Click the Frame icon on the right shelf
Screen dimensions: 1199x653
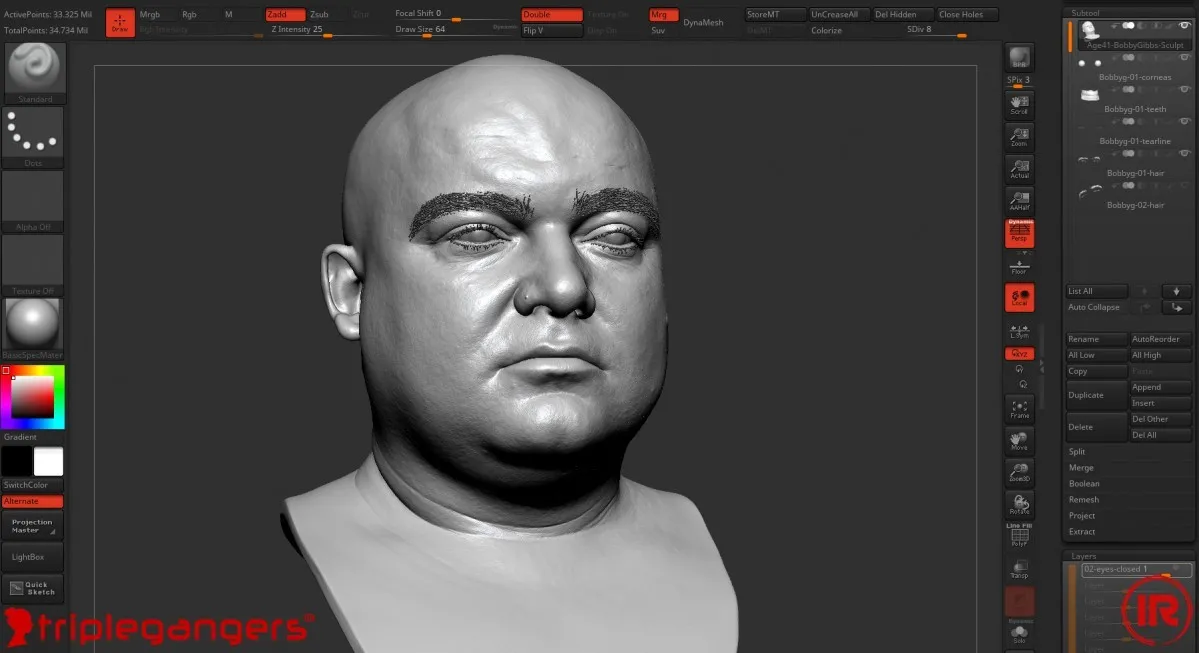(x=1019, y=408)
